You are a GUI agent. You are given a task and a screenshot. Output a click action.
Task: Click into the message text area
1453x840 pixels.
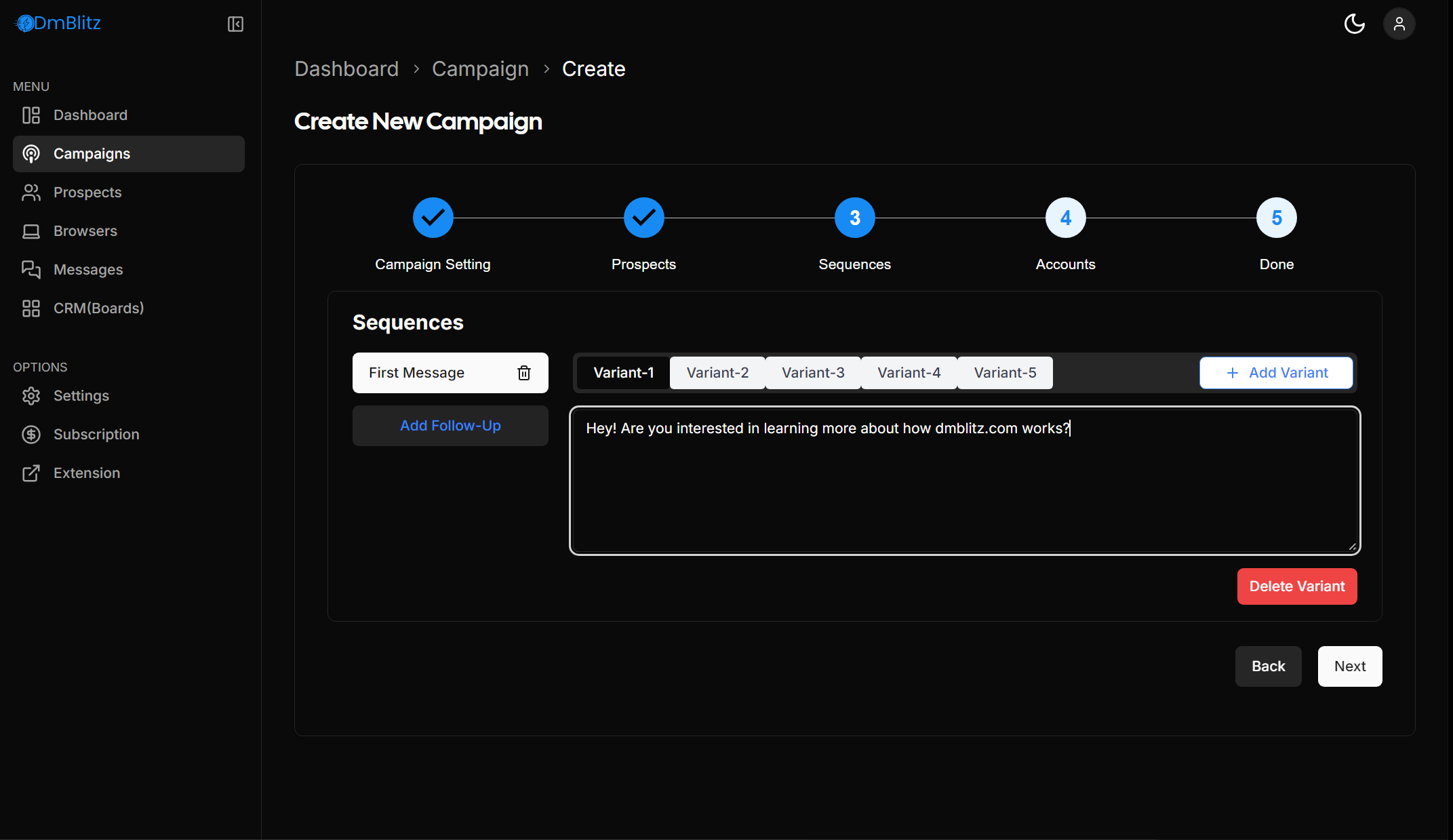(965, 481)
